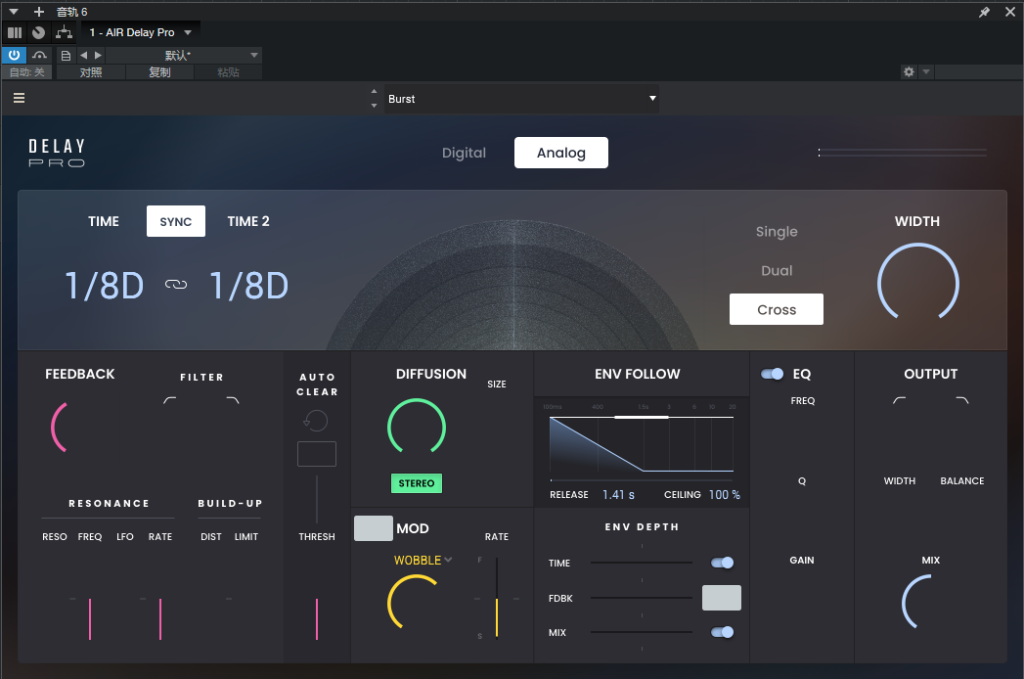The width and height of the screenshot is (1024, 679).
Task: Toggle the ENV DEPTH FDBK switch
Action: click(x=722, y=598)
